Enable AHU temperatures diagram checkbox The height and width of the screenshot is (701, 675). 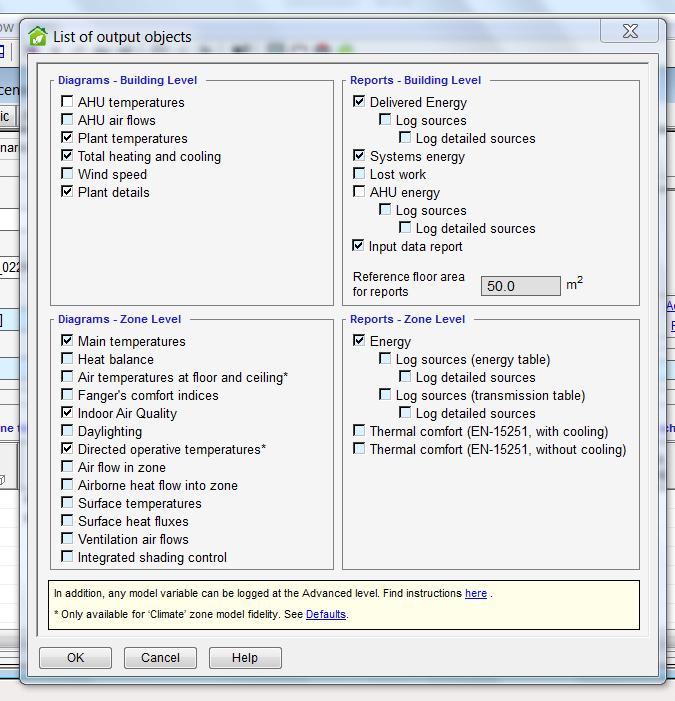tap(67, 101)
